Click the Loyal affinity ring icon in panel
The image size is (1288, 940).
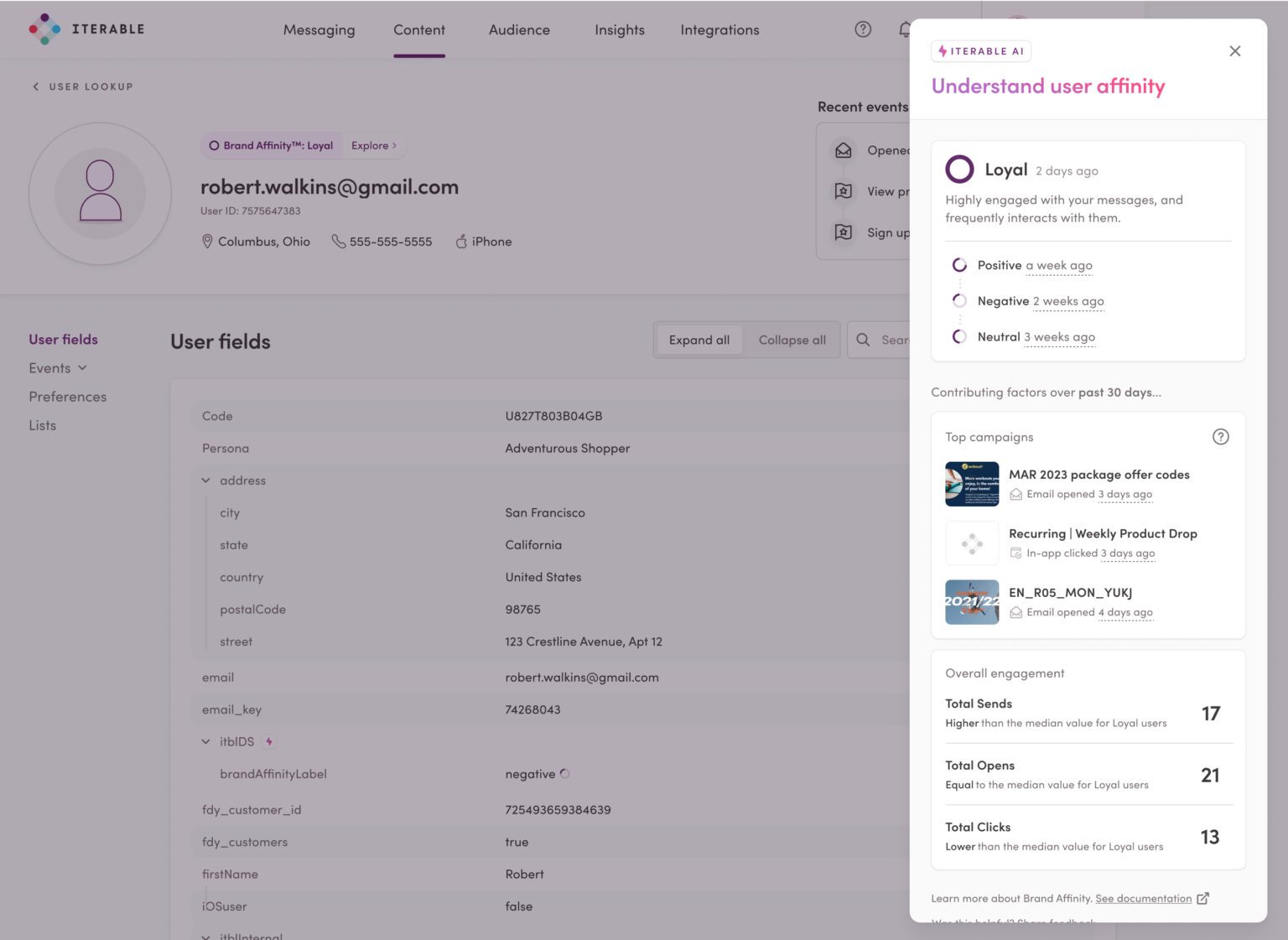coord(959,169)
